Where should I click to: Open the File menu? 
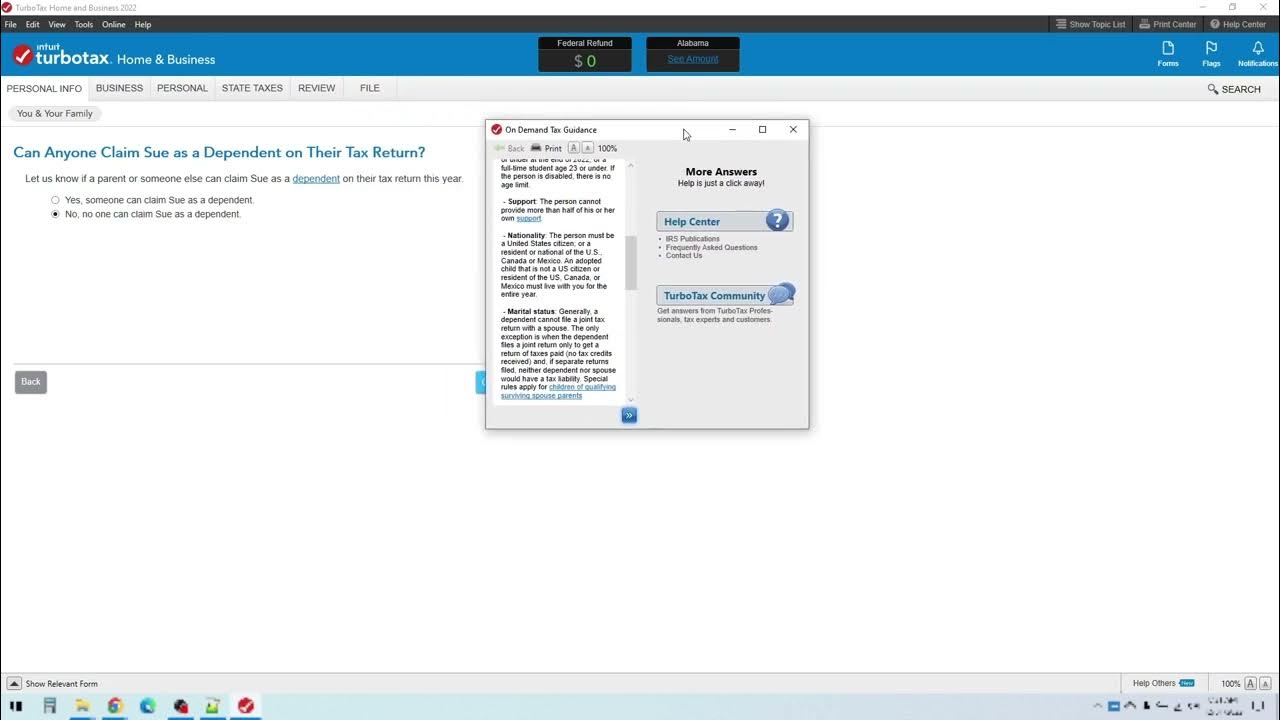tap(10, 24)
